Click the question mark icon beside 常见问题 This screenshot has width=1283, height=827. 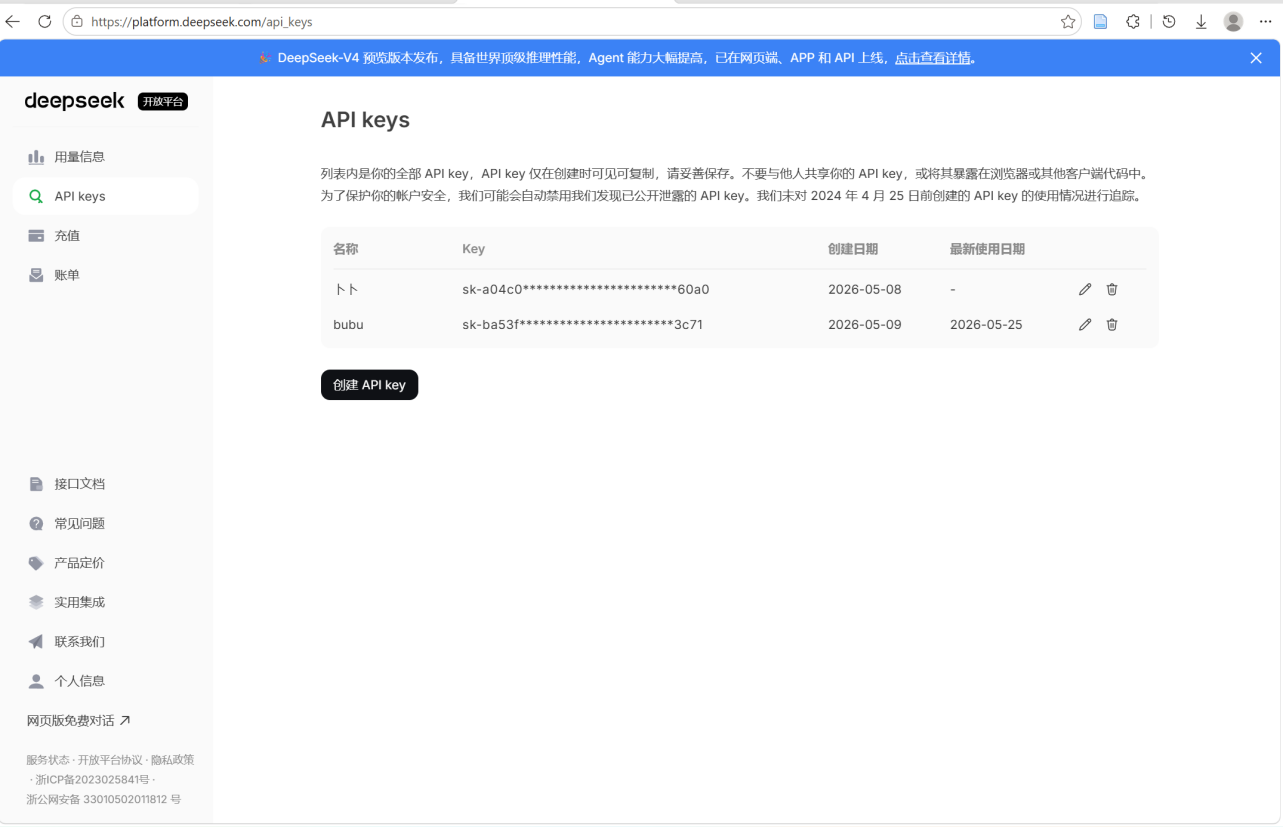(x=36, y=523)
